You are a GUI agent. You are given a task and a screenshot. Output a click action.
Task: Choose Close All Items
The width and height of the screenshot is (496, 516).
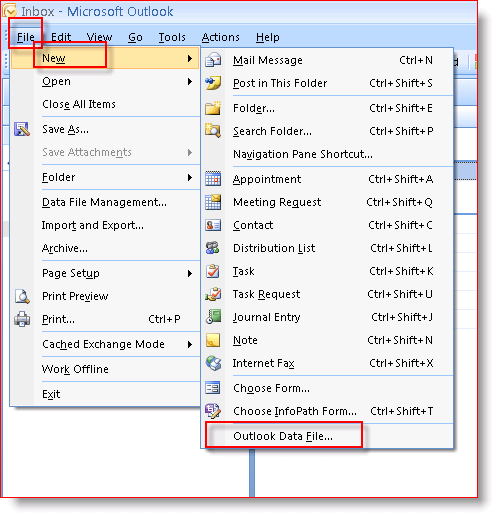(x=105, y=104)
